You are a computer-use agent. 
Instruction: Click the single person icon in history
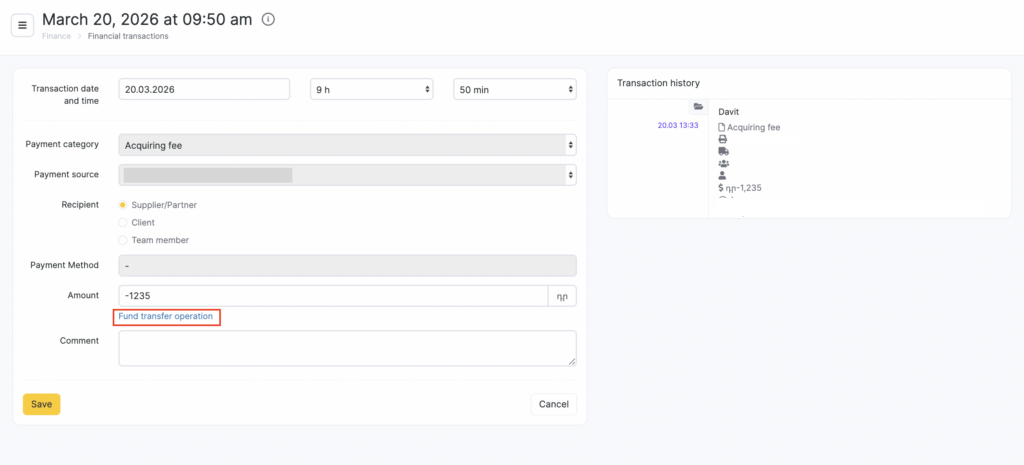coord(723,175)
